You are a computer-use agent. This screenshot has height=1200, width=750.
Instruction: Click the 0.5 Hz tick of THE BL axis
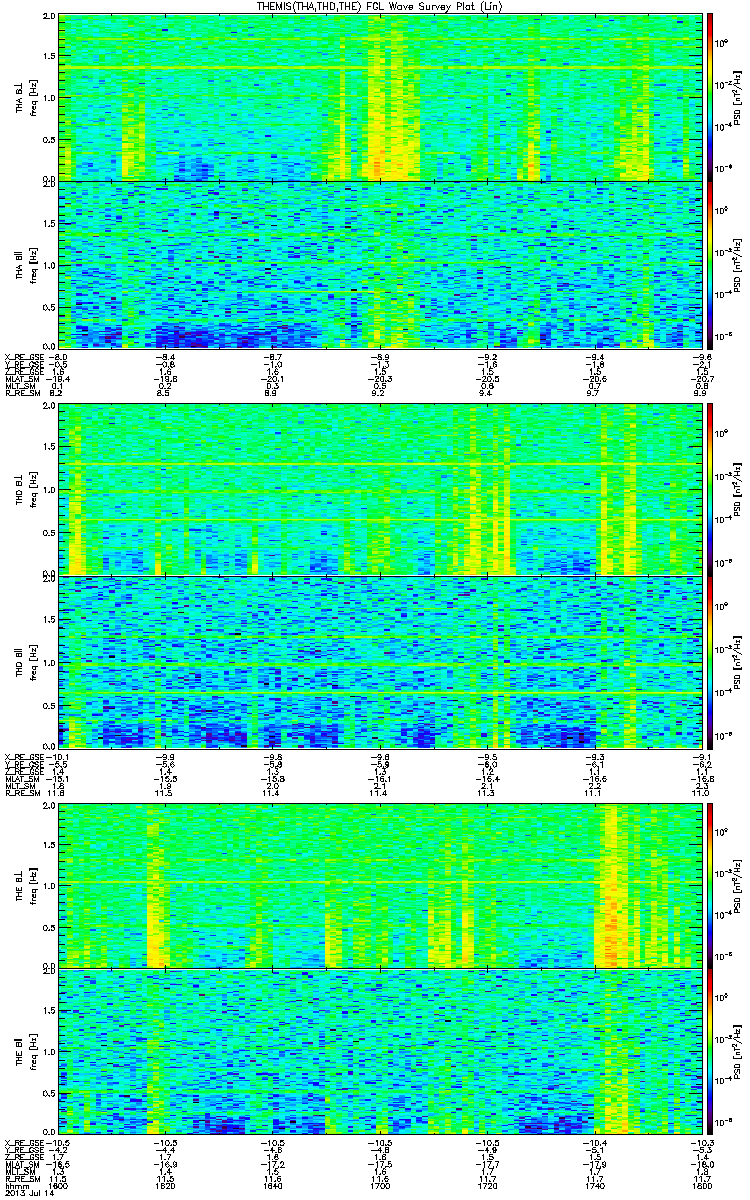49,926
